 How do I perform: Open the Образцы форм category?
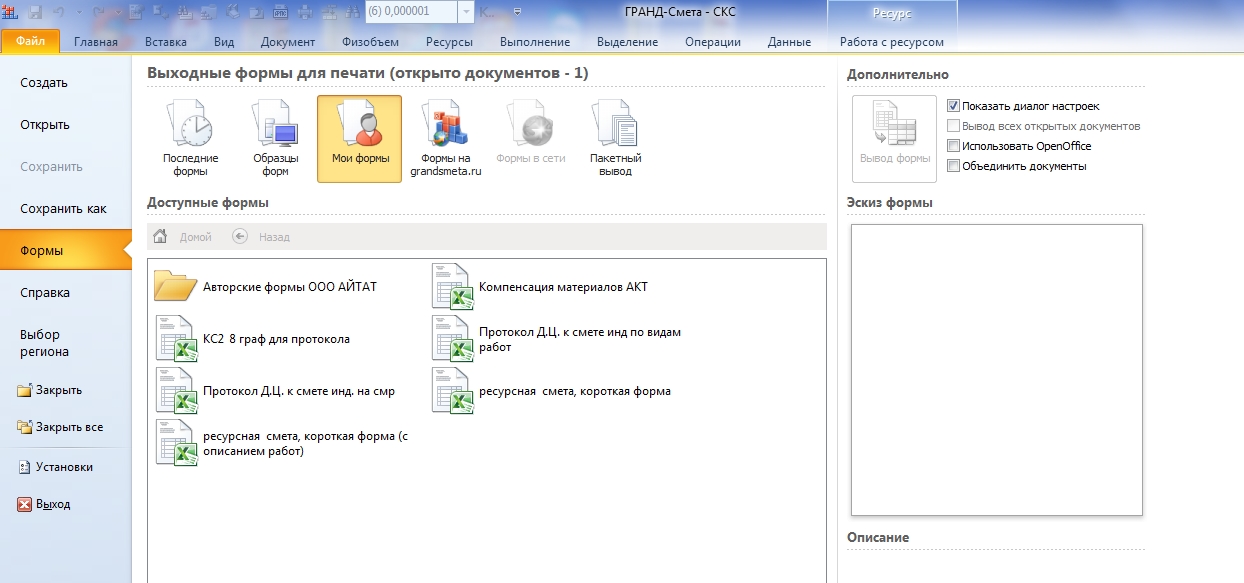click(275, 138)
